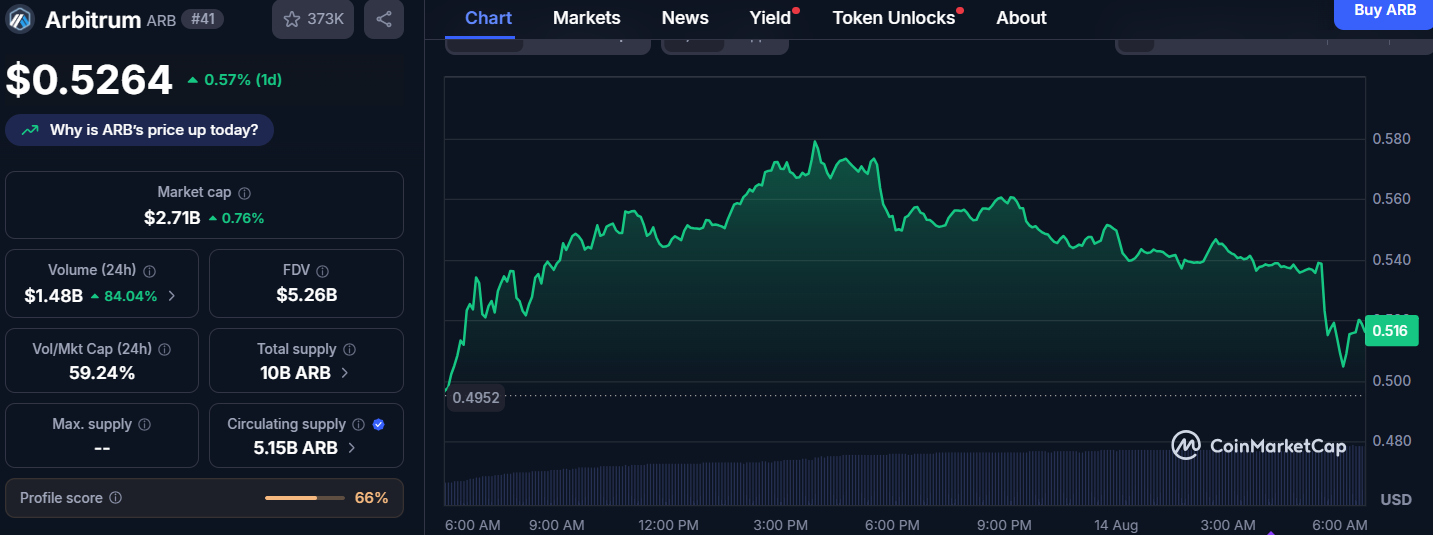Viewport: 1433px width, 535px height.
Task: Click the 14 Aug date label on chart axis
Action: click(1116, 525)
